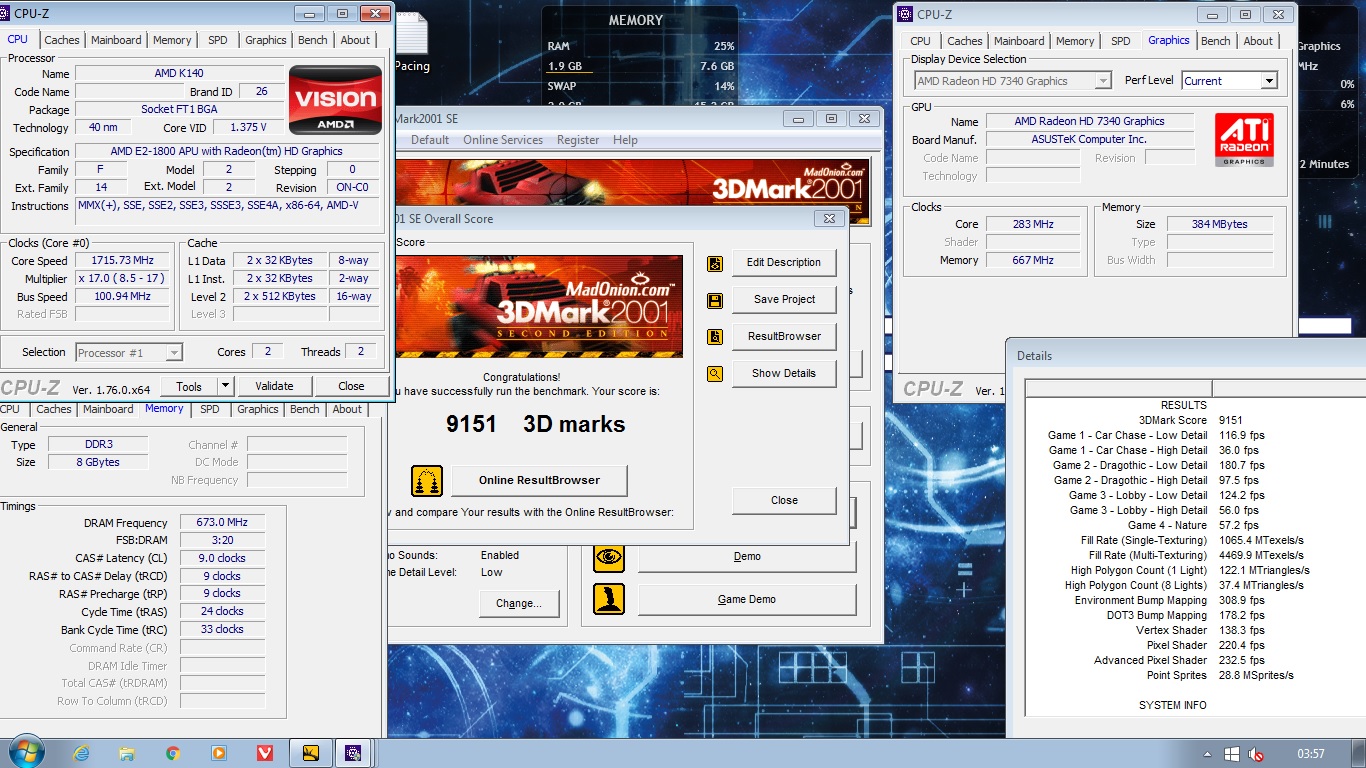Show hidden tray icons arrow
This screenshot has width=1366, height=768.
1207,754
